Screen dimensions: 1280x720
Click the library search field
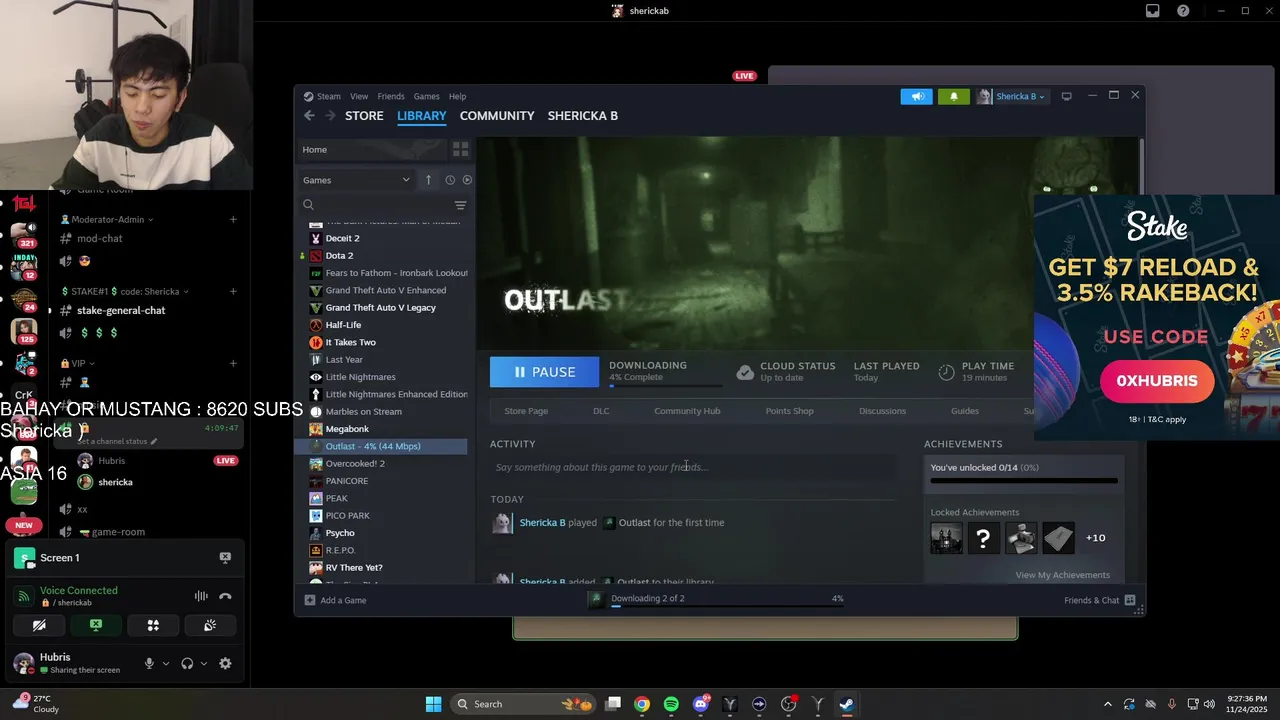tap(375, 205)
